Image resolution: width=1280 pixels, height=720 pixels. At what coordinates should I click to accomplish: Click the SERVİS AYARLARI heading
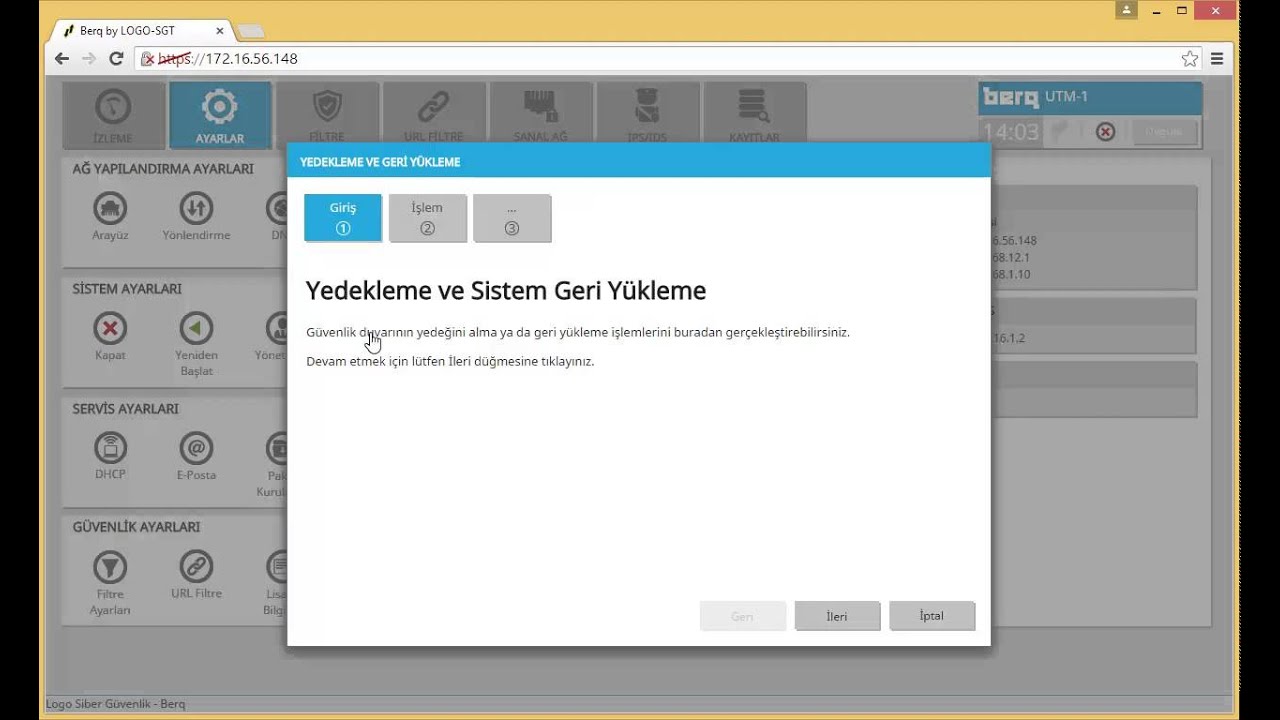[125, 409]
